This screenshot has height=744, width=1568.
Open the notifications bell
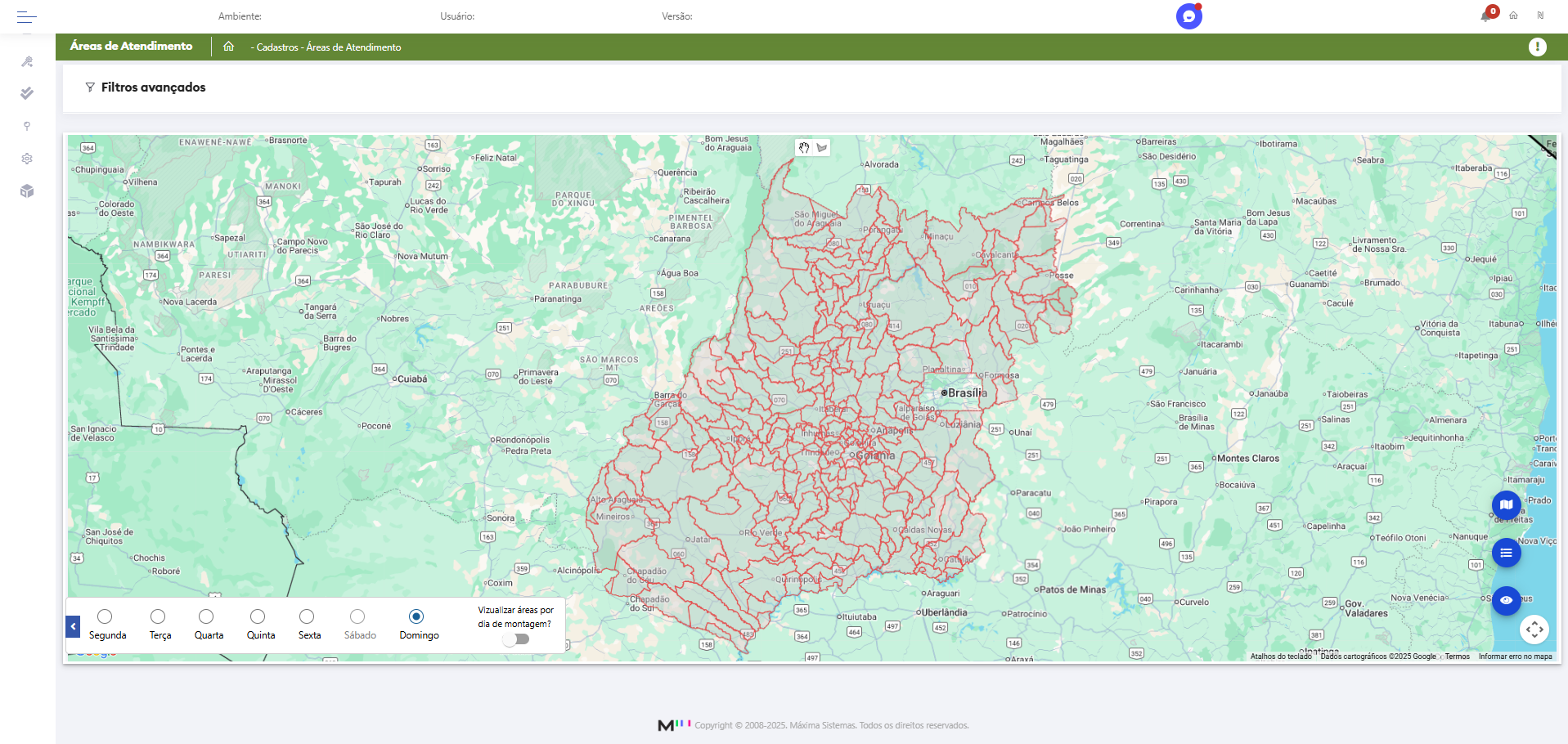coord(1486,16)
